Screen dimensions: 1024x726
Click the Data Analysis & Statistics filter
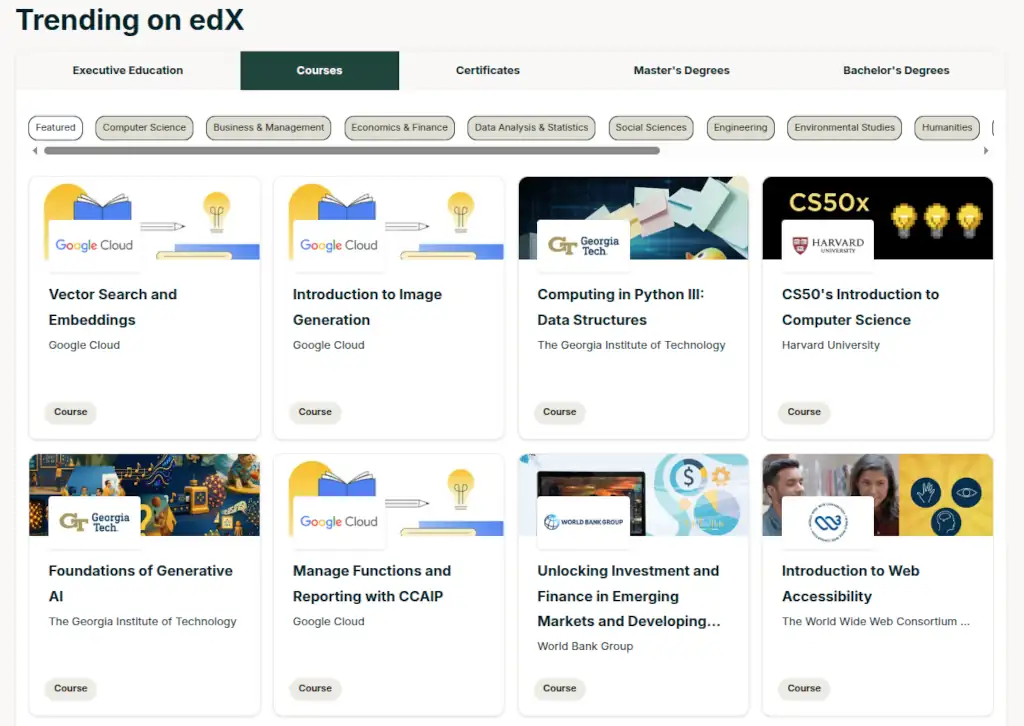532,127
